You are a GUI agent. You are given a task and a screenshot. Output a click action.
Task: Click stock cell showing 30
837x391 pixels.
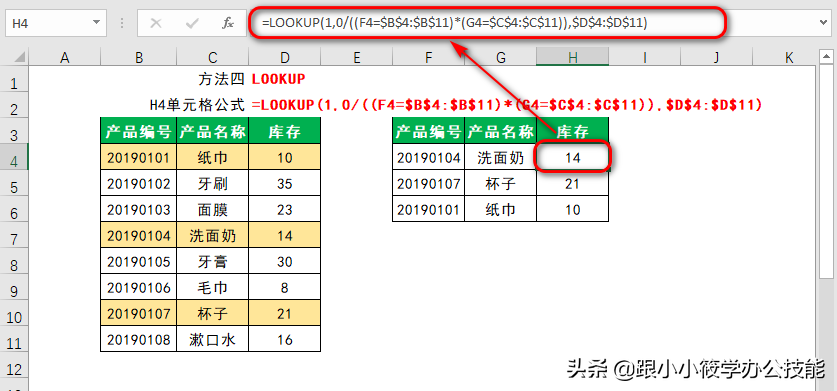285,261
